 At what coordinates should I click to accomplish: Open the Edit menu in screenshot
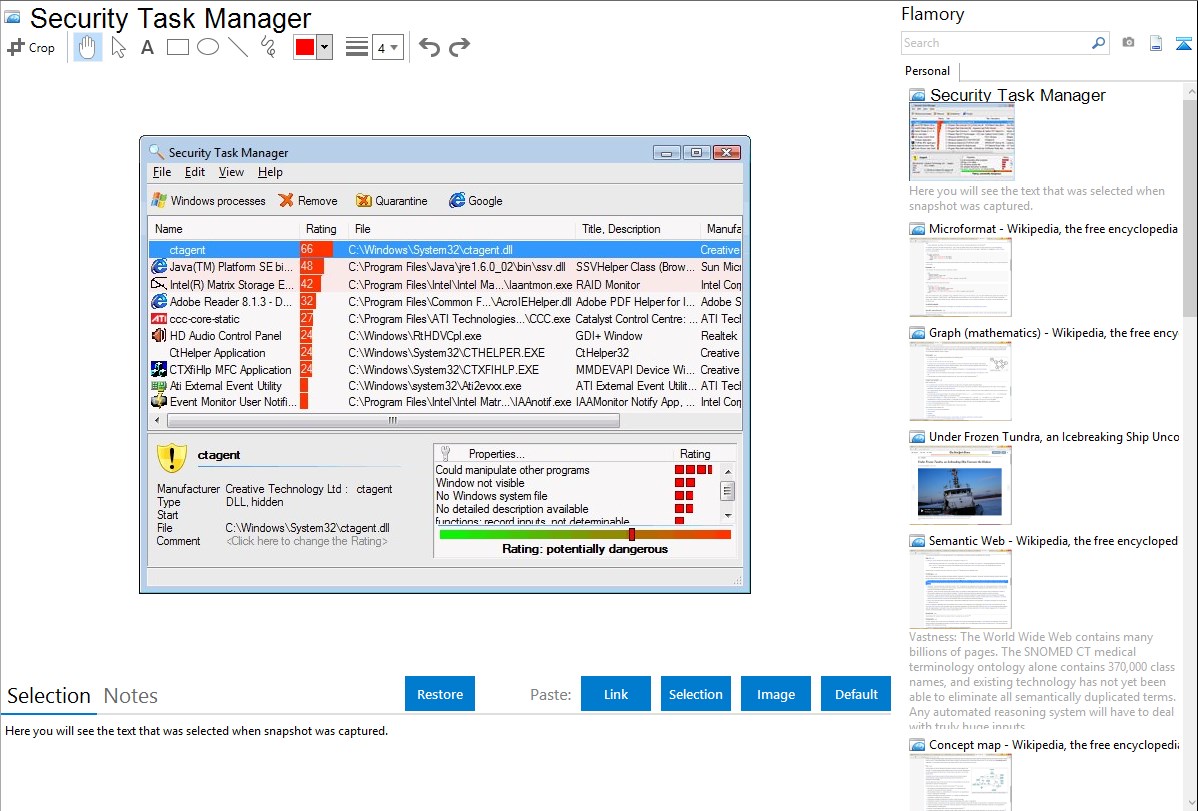[195, 172]
